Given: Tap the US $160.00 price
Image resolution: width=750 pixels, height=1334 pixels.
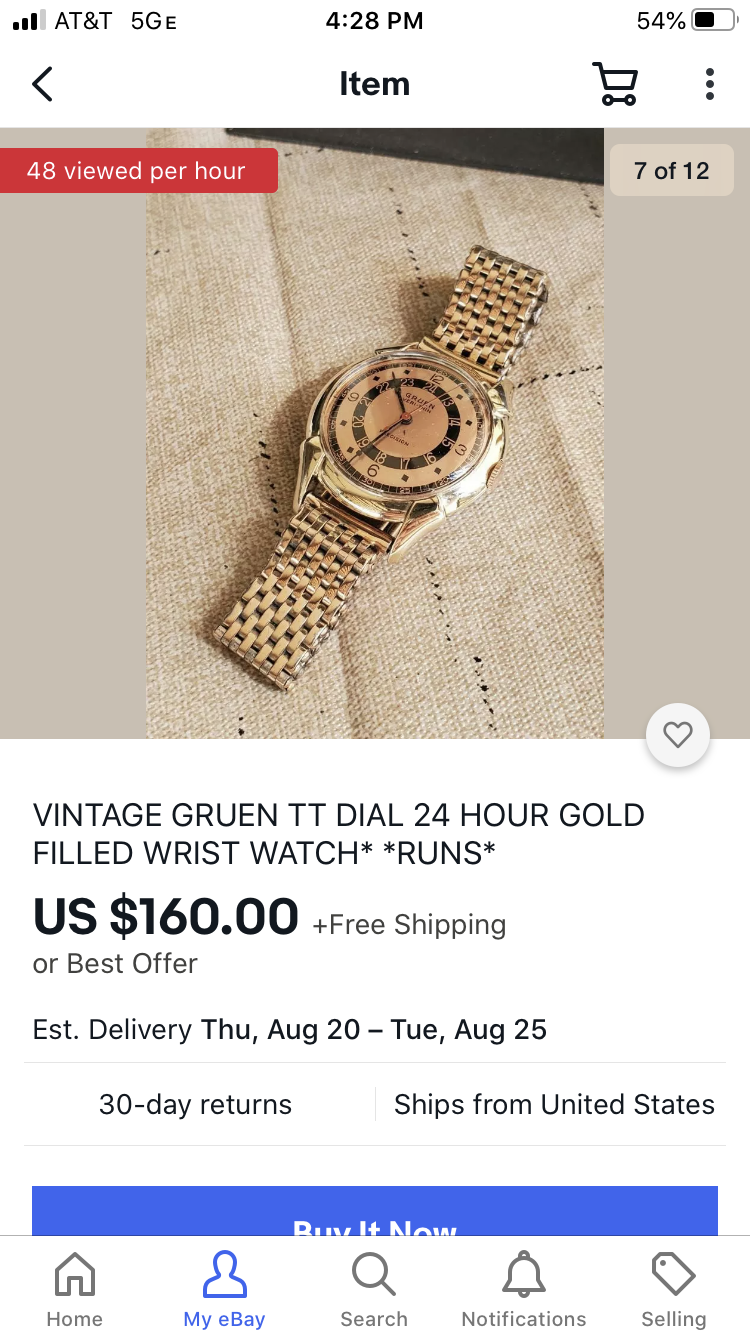Looking at the screenshot, I should click(x=166, y=917).
